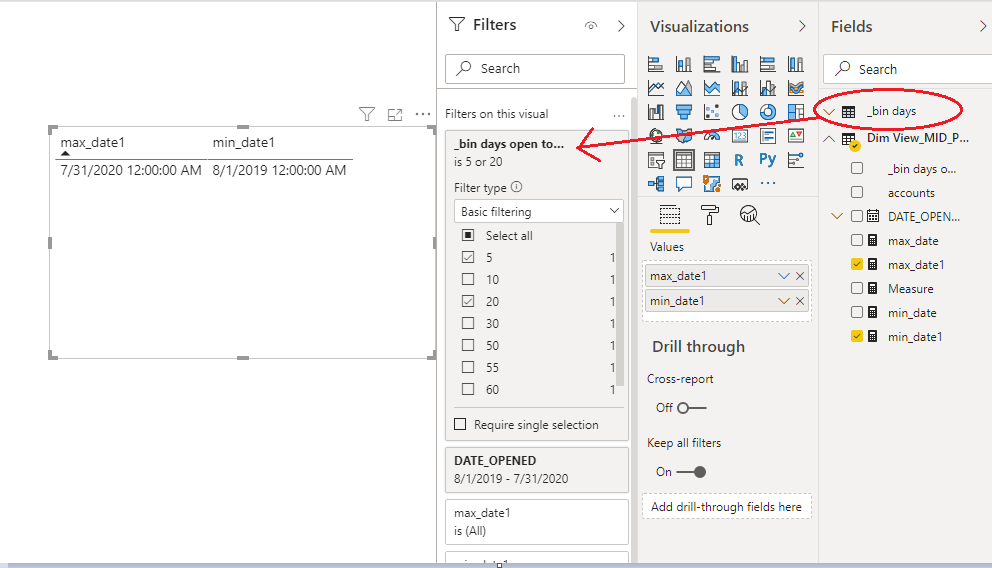The width and height of the screenshot is (992, 568).
Task: Open the max_date1 filter card
Action: click(x=536, y=522)
